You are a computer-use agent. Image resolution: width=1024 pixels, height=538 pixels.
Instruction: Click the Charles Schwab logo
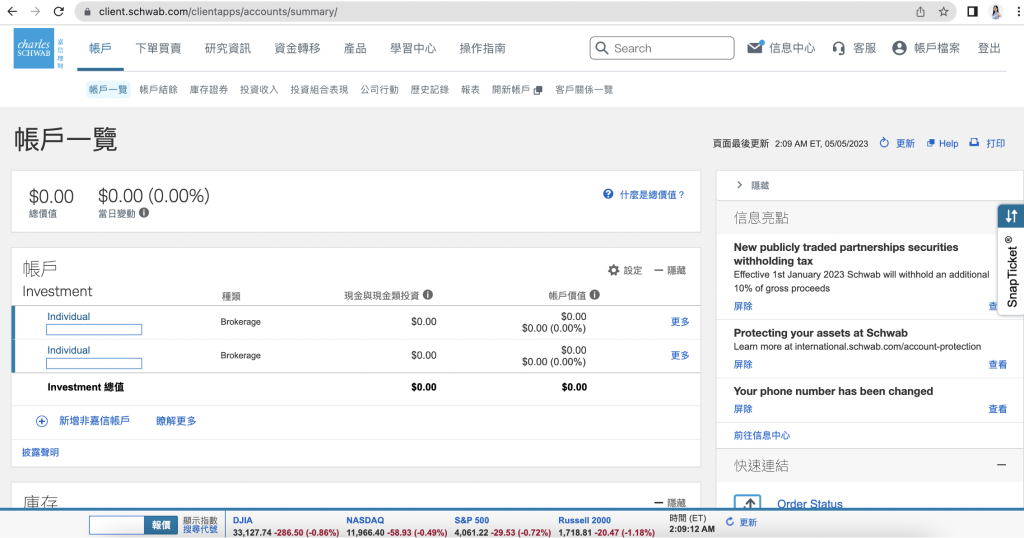(34, 48)
